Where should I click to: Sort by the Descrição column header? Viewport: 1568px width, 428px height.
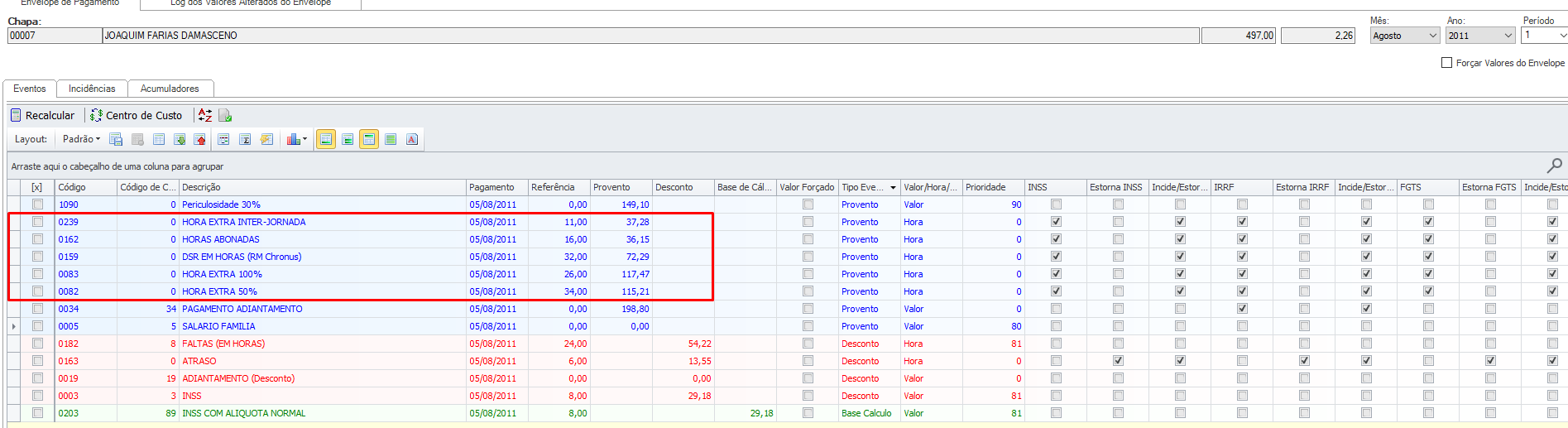click(x=323, y=188)
